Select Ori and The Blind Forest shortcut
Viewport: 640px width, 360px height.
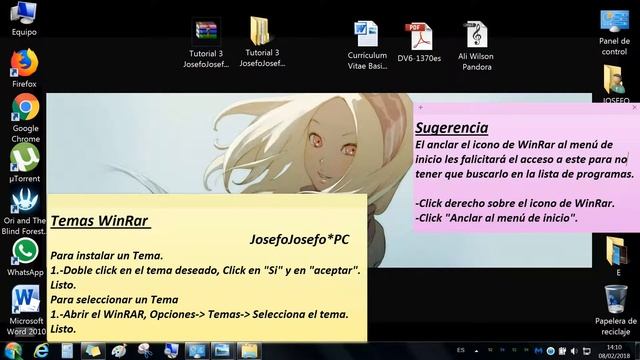[24, 211]
